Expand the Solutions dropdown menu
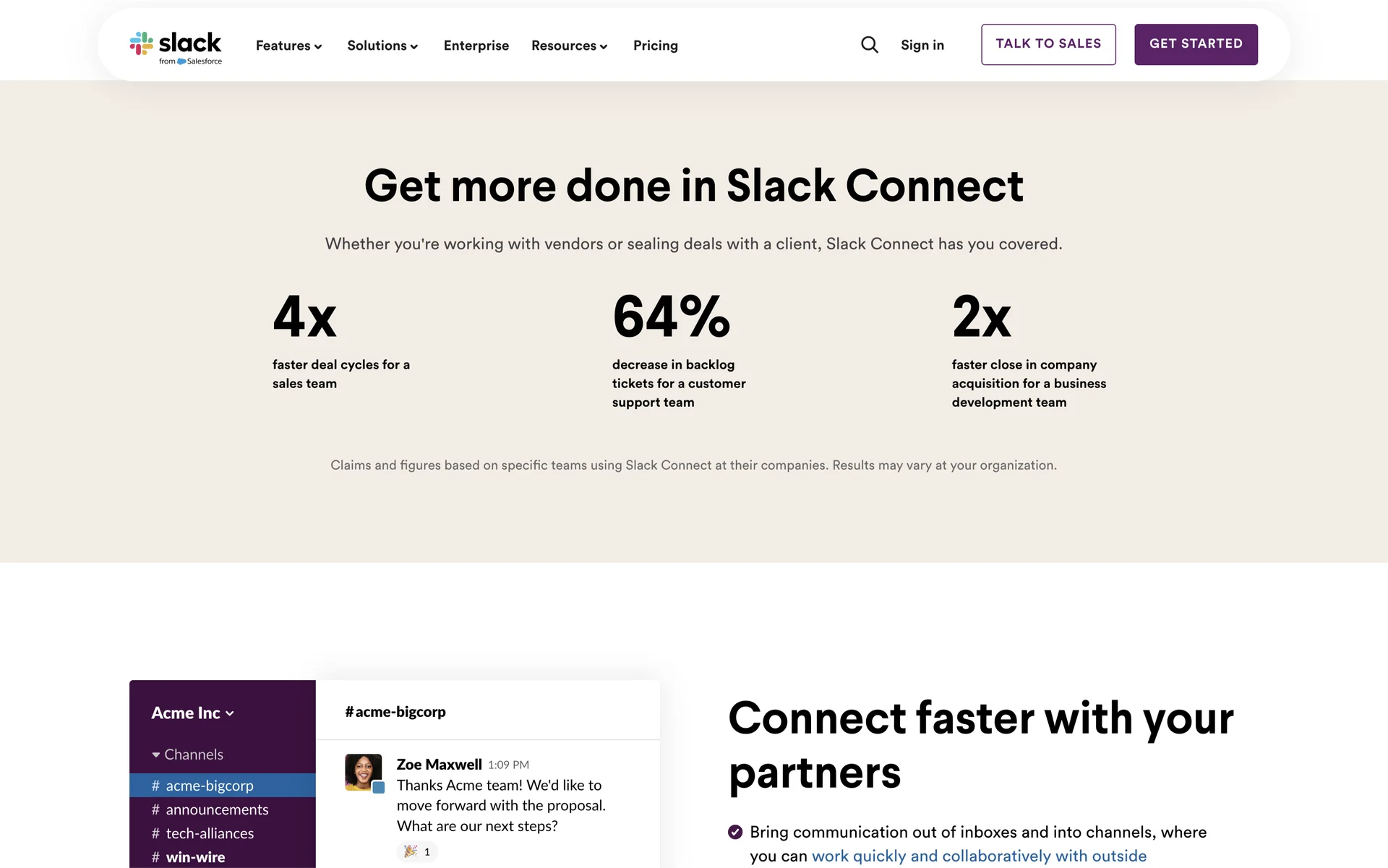Viewport: 1388px width, 868px height. point(382,46)
